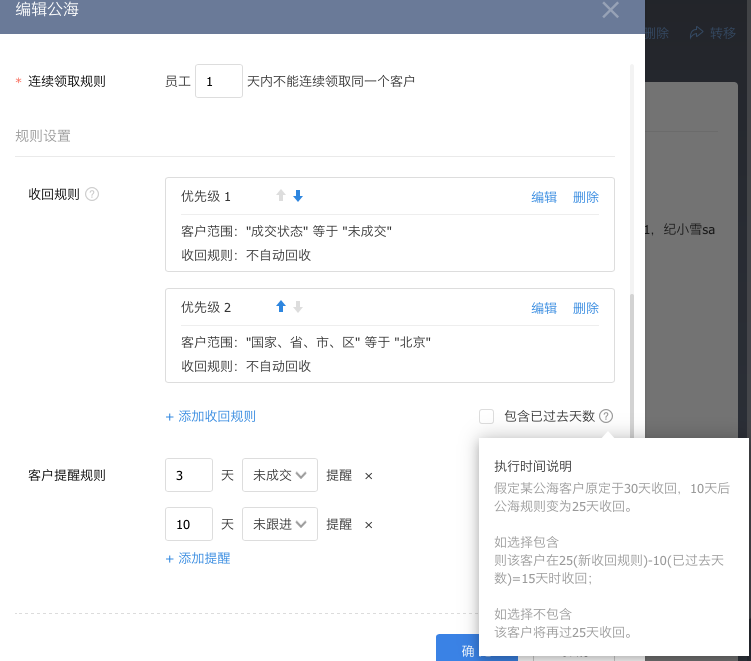Image resolution: width=751 pixels, height=661 pixels.
Task: Delete the 优先级 2 recall rule
Action: (586, 308)
